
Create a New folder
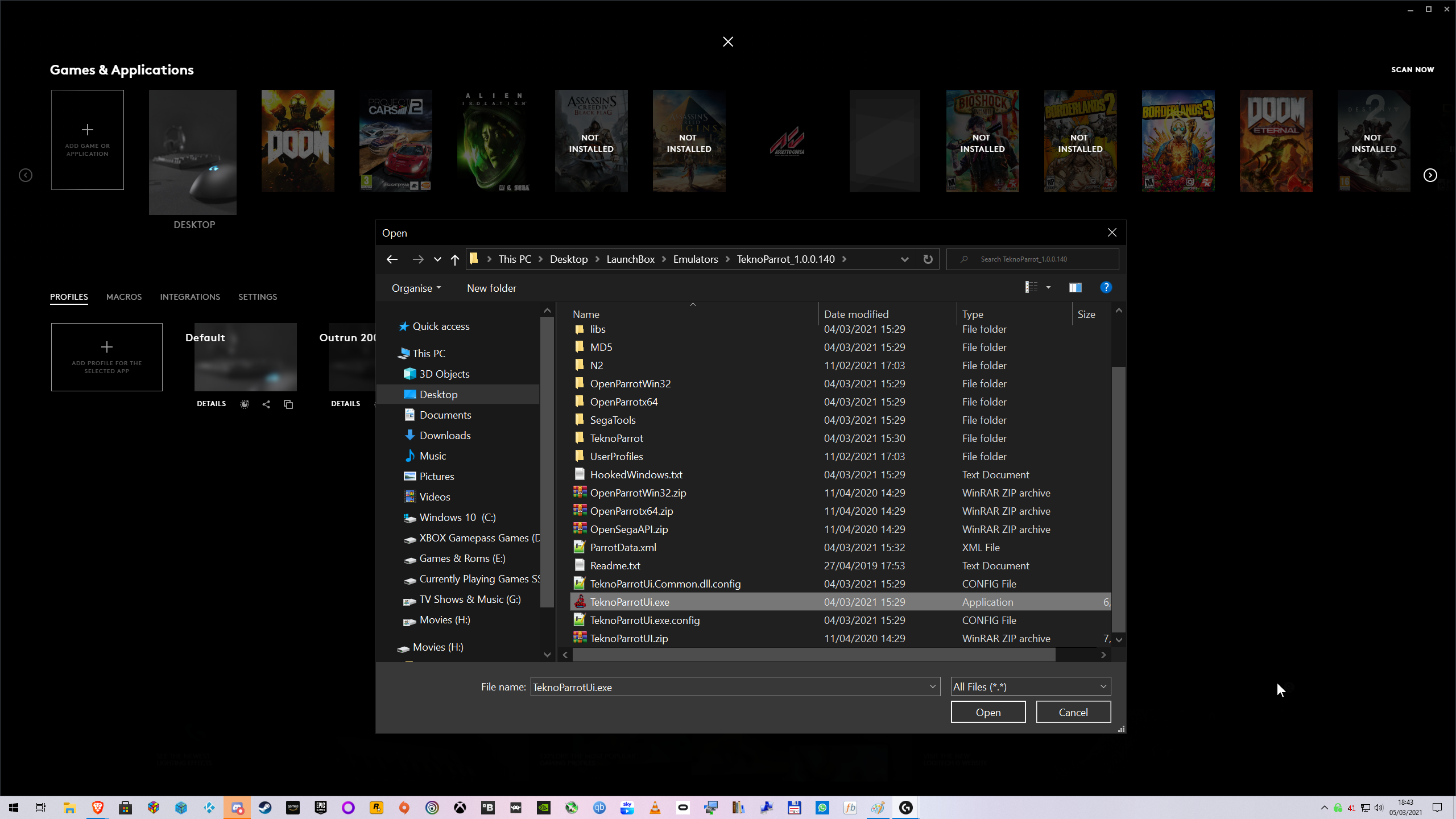click(x=491, y=288)
